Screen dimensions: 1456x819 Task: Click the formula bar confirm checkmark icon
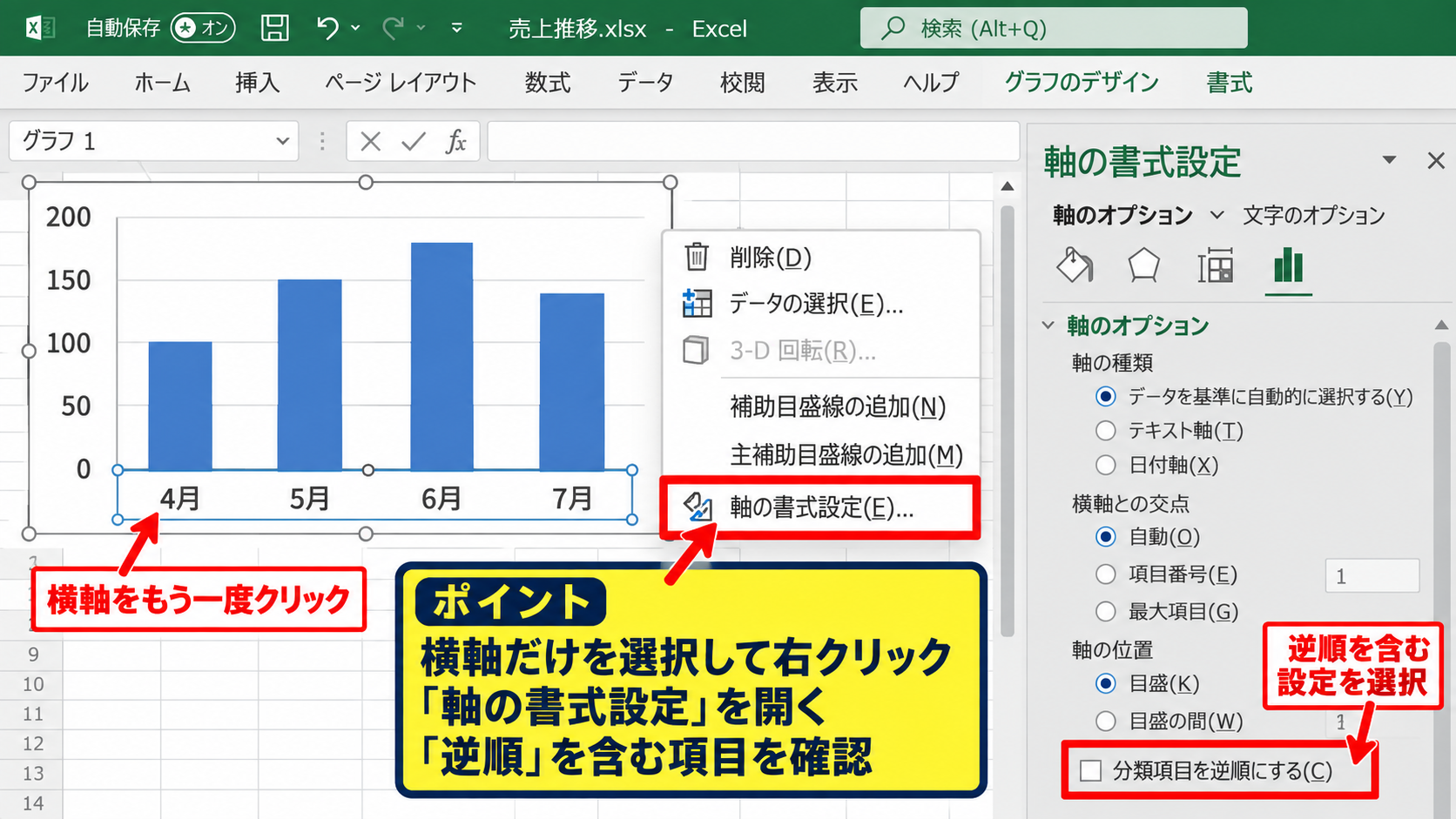[414, 141]
